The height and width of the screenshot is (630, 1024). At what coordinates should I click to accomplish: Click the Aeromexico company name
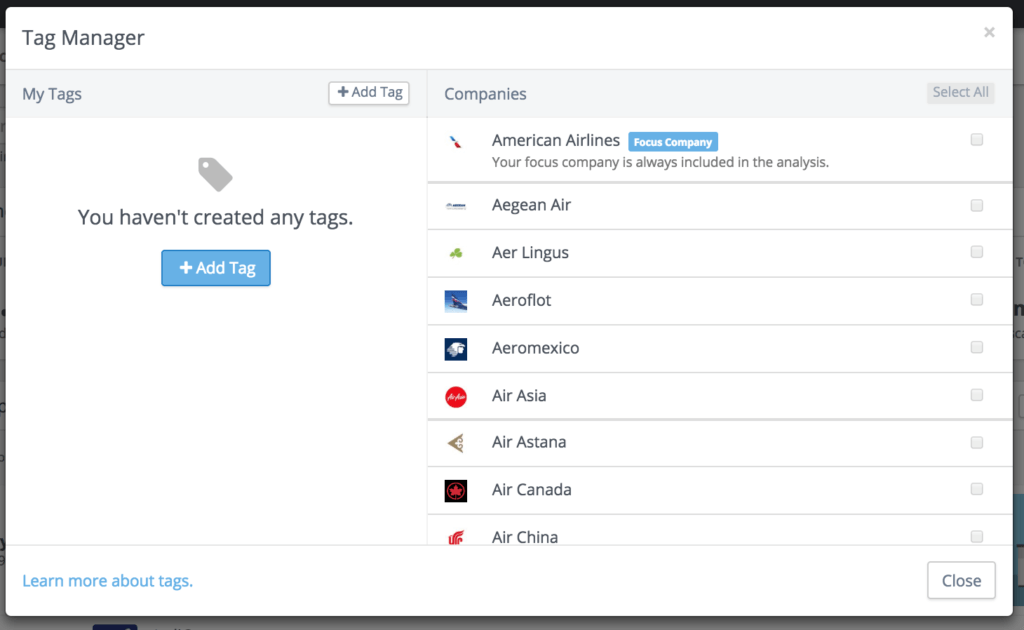pyautogui.click(x=536, y=348)
